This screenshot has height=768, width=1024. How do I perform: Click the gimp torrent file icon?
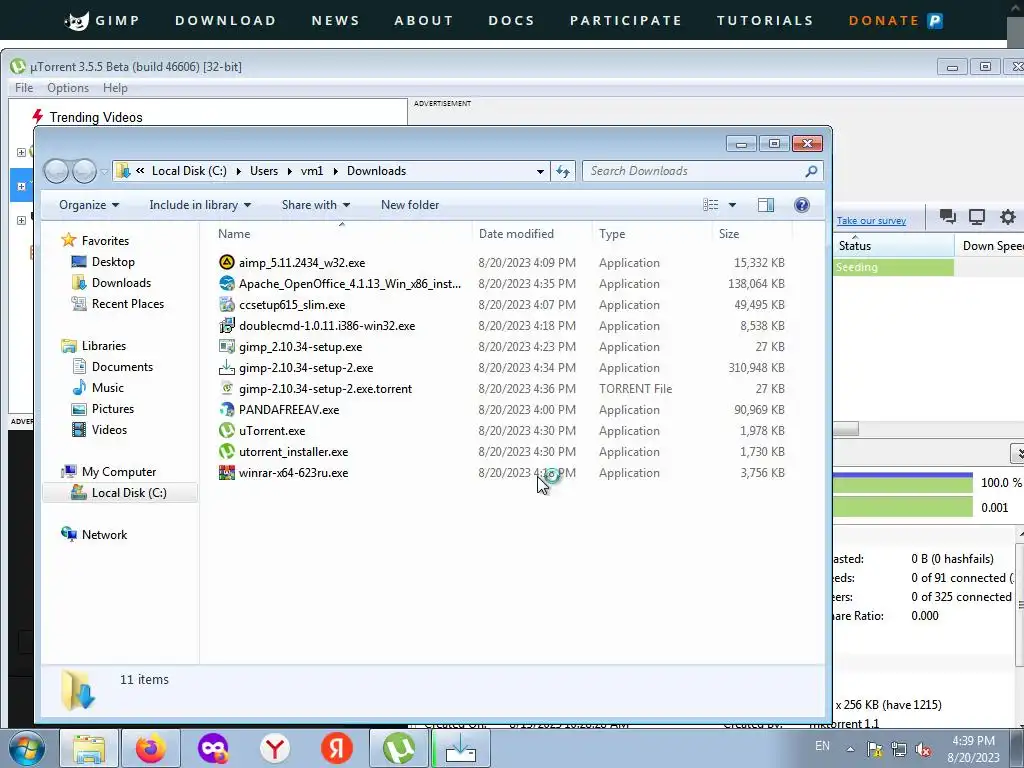(x=227, y=388)
